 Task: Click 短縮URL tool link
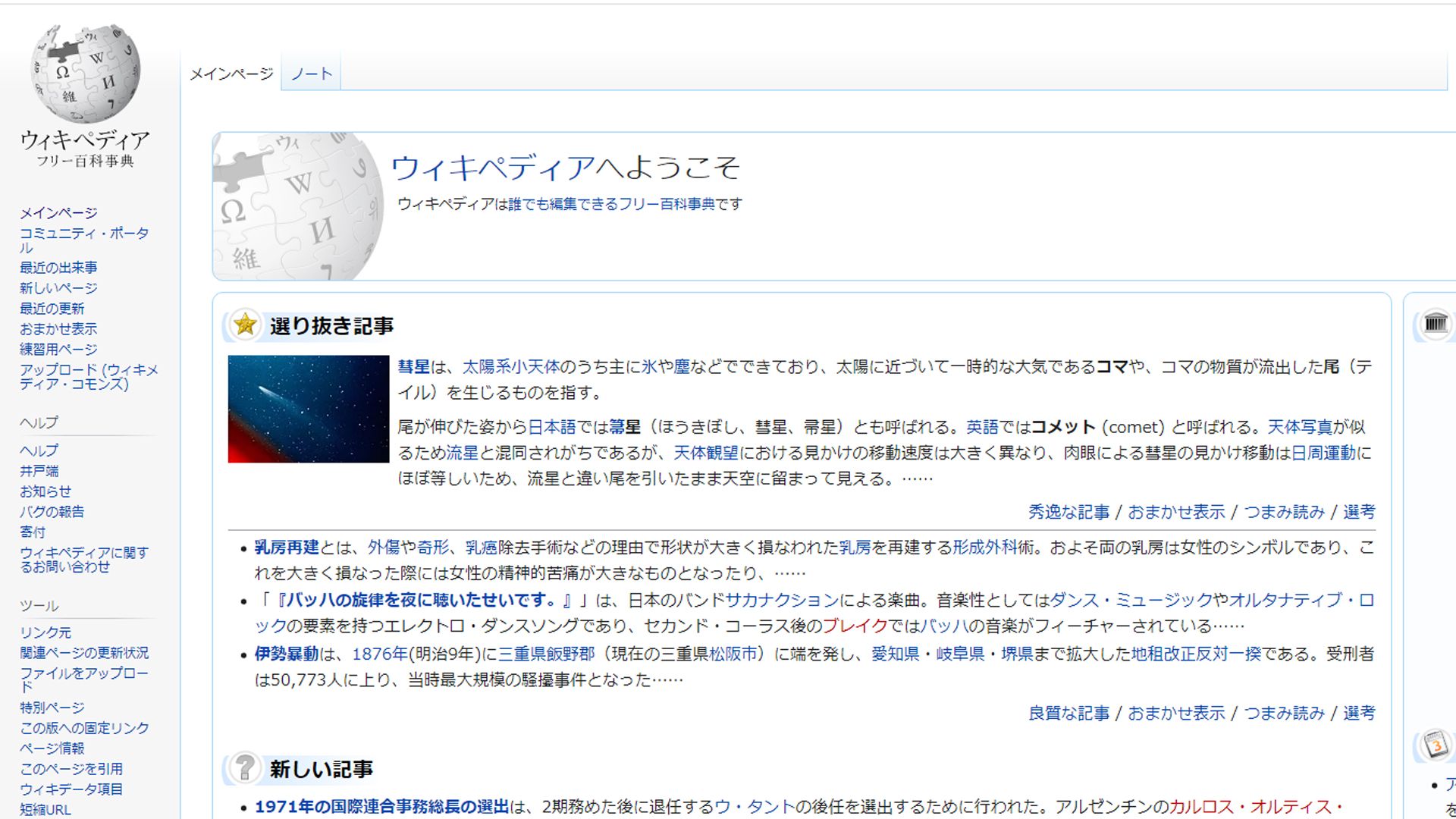(45, 809)
